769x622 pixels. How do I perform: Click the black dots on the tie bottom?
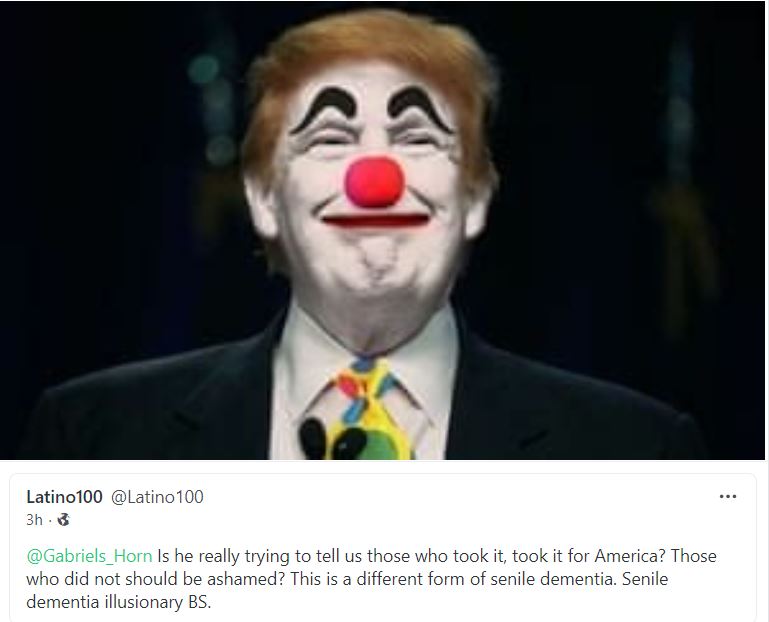[x=333, y=440]
